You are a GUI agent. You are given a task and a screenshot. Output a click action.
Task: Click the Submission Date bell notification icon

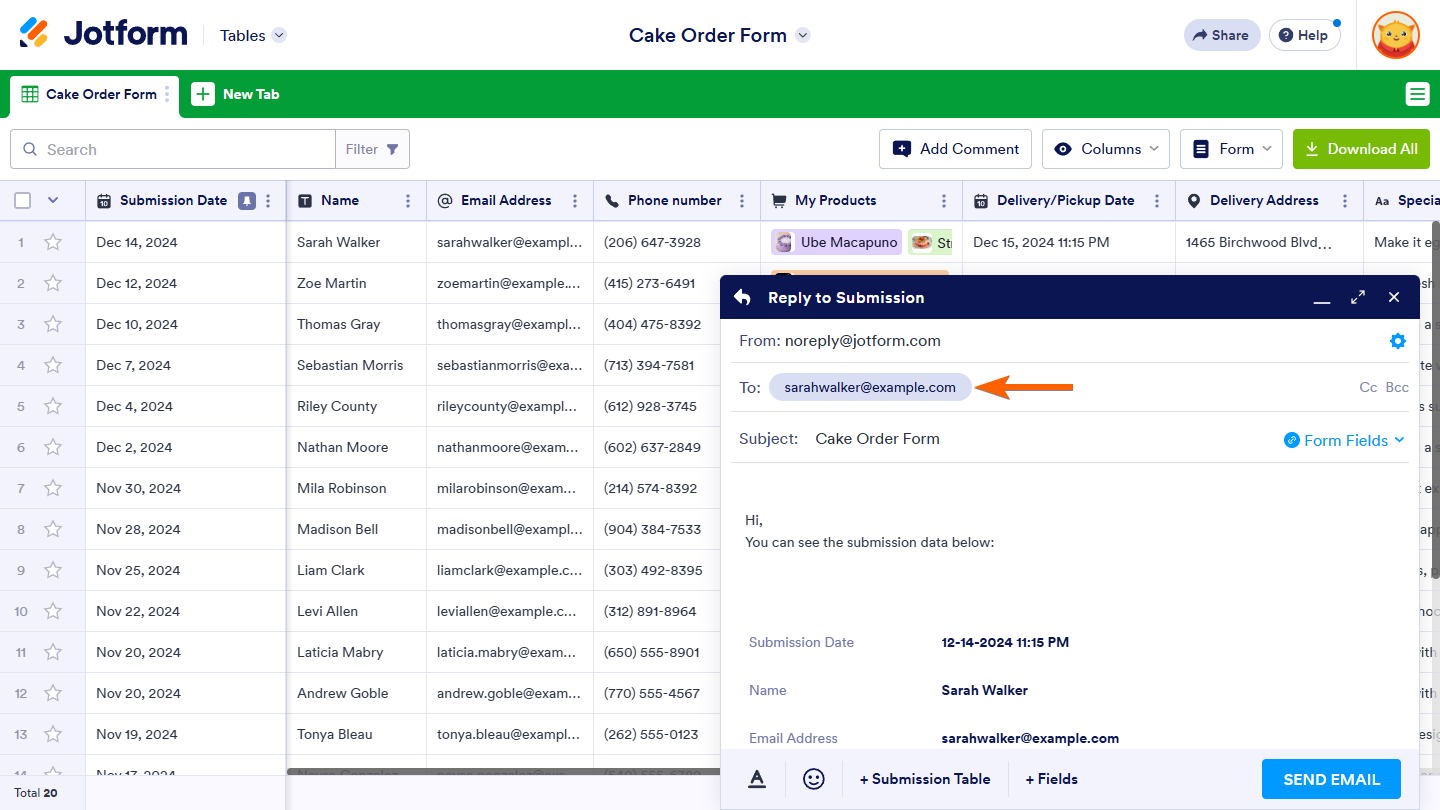point(247,201)
